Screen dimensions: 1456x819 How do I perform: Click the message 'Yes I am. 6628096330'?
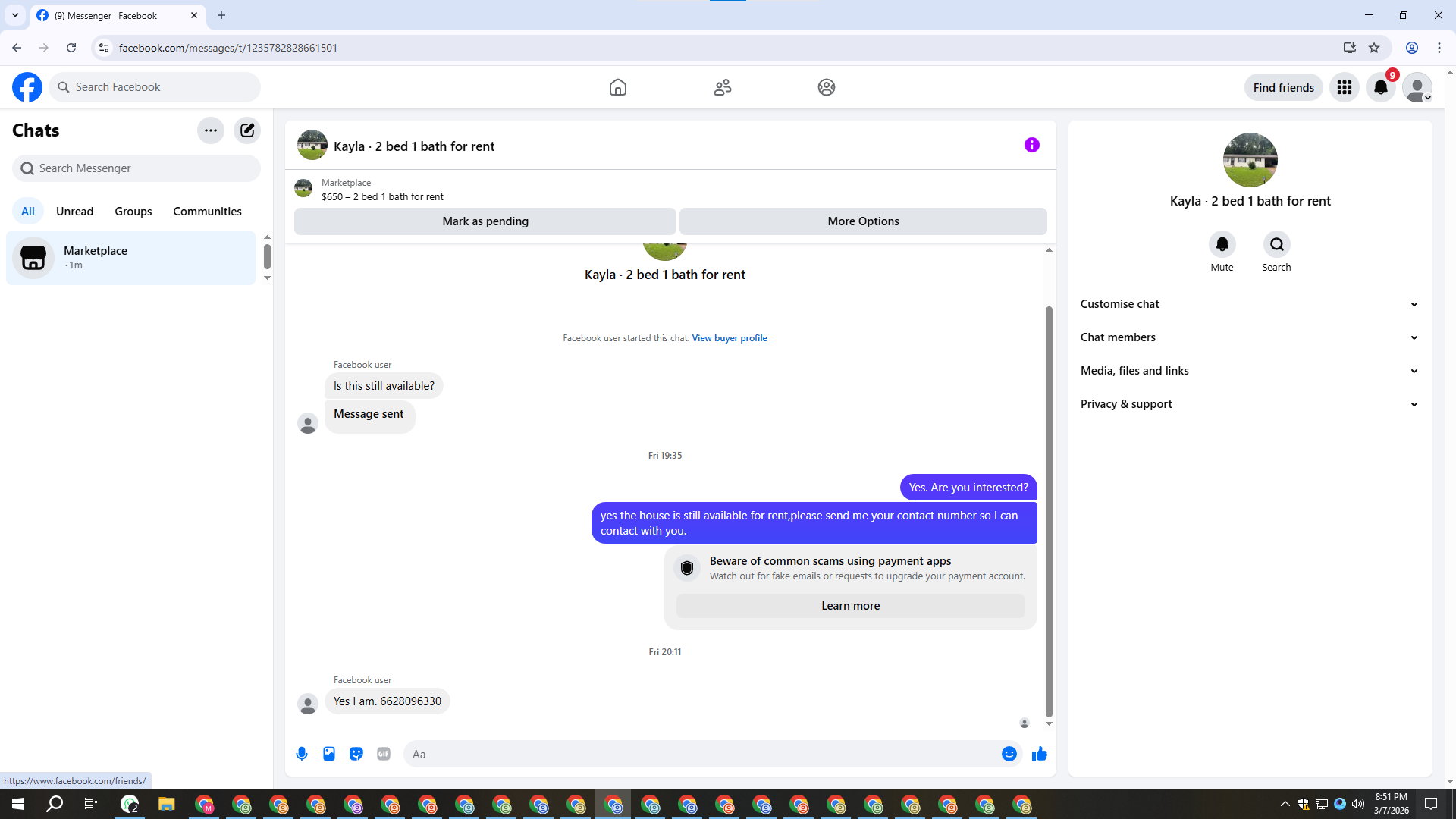tap(388, 701)
